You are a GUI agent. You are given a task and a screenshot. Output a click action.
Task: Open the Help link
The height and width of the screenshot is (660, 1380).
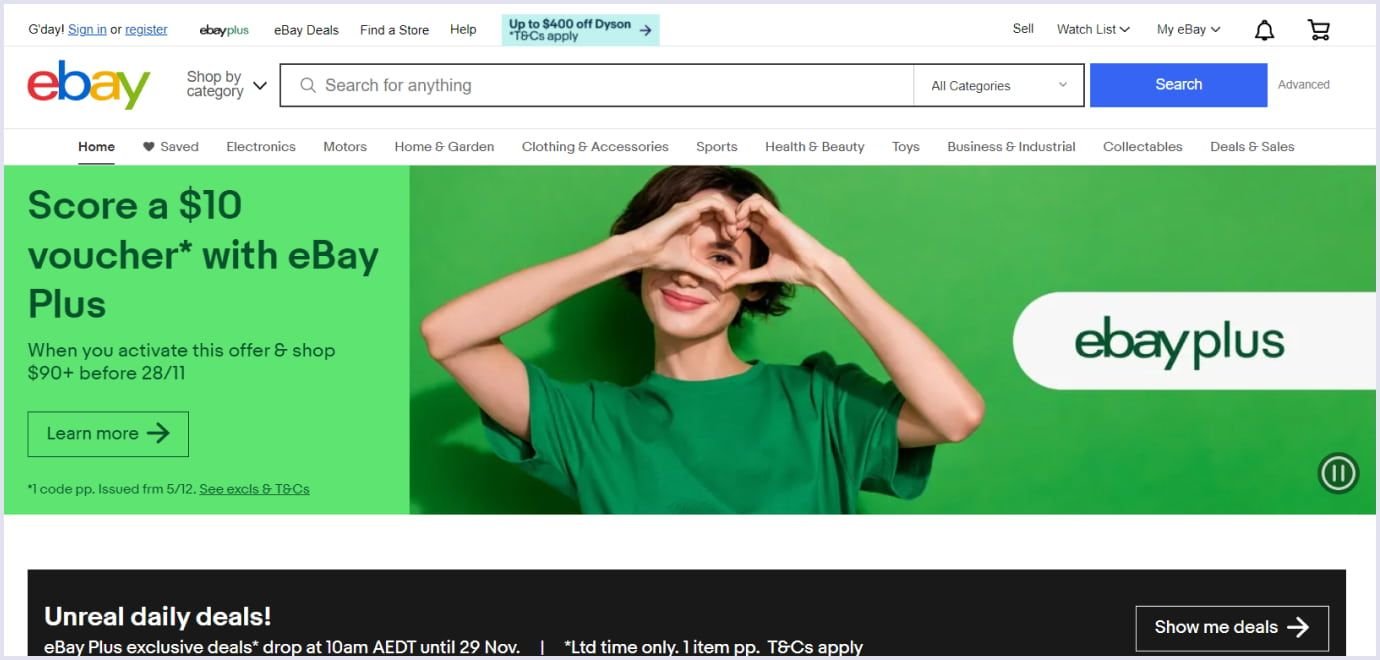coord(463,29)
